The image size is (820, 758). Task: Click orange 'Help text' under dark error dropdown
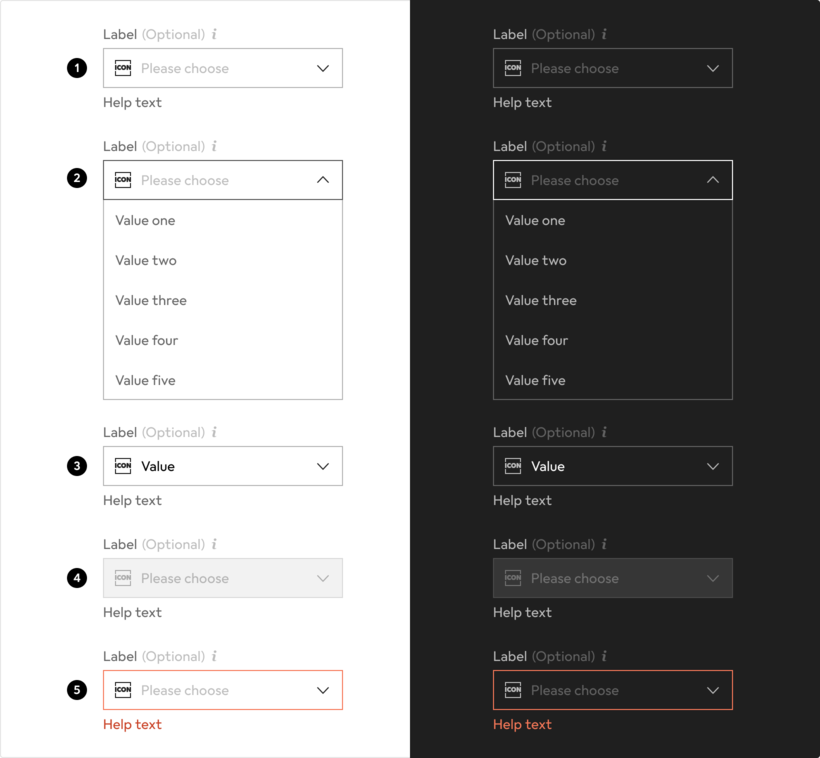coord(522,724)
